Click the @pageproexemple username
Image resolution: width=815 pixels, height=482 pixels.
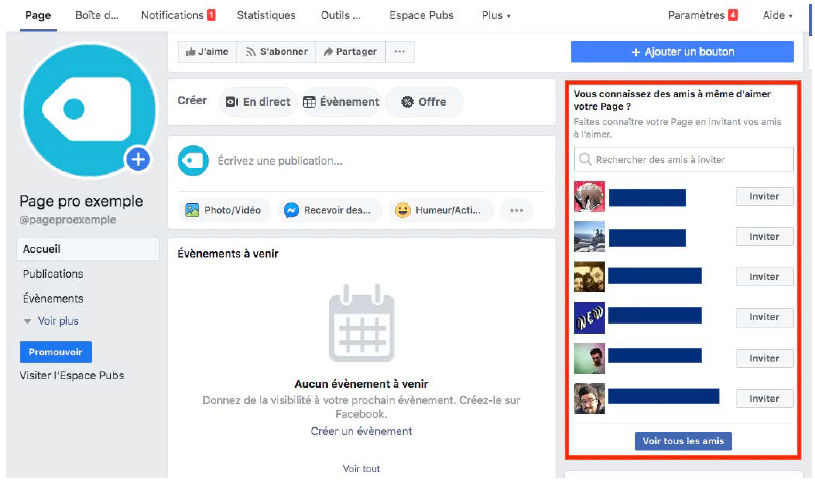pos(68,220)
